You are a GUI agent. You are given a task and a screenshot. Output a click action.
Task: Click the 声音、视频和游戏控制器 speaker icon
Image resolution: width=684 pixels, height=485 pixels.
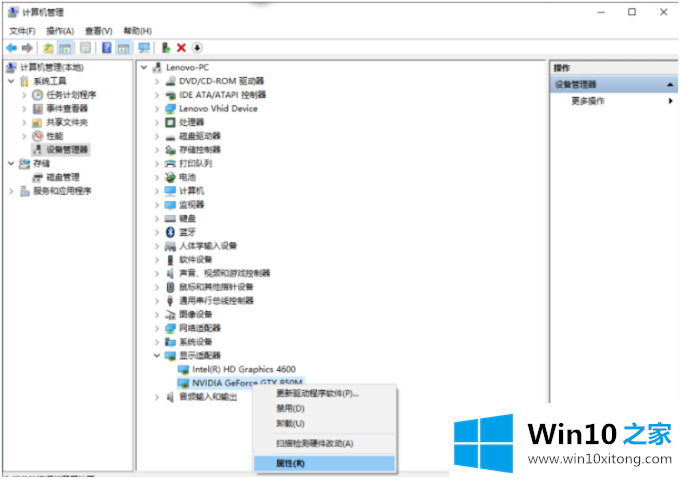pyautogui.click(x=171, y=273)
